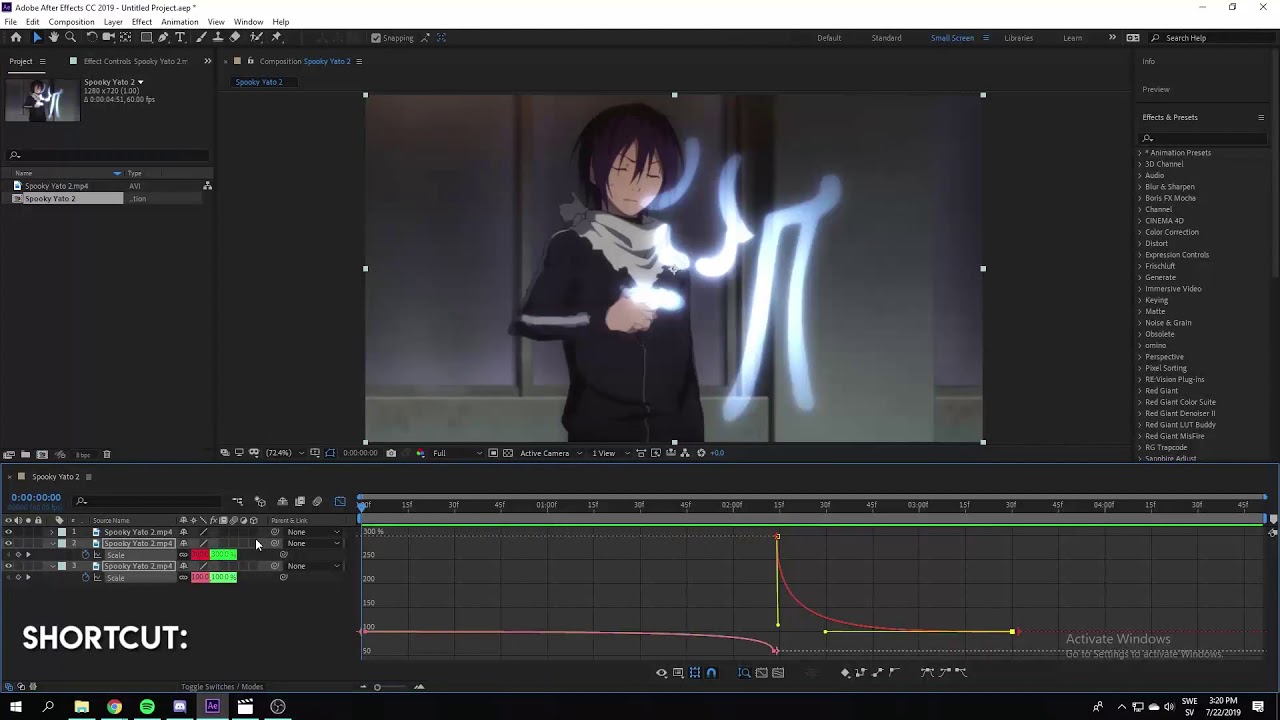This screenshot has width=1280, height=720.
Task: Select the Type text tool
Action: [x=180, y=37]
